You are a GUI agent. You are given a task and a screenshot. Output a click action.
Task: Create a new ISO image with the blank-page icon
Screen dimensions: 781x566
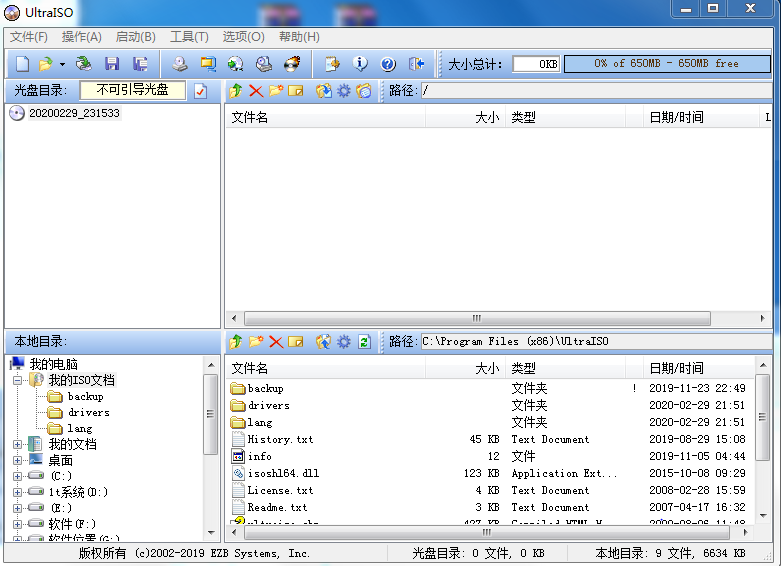tap(22, 64)
